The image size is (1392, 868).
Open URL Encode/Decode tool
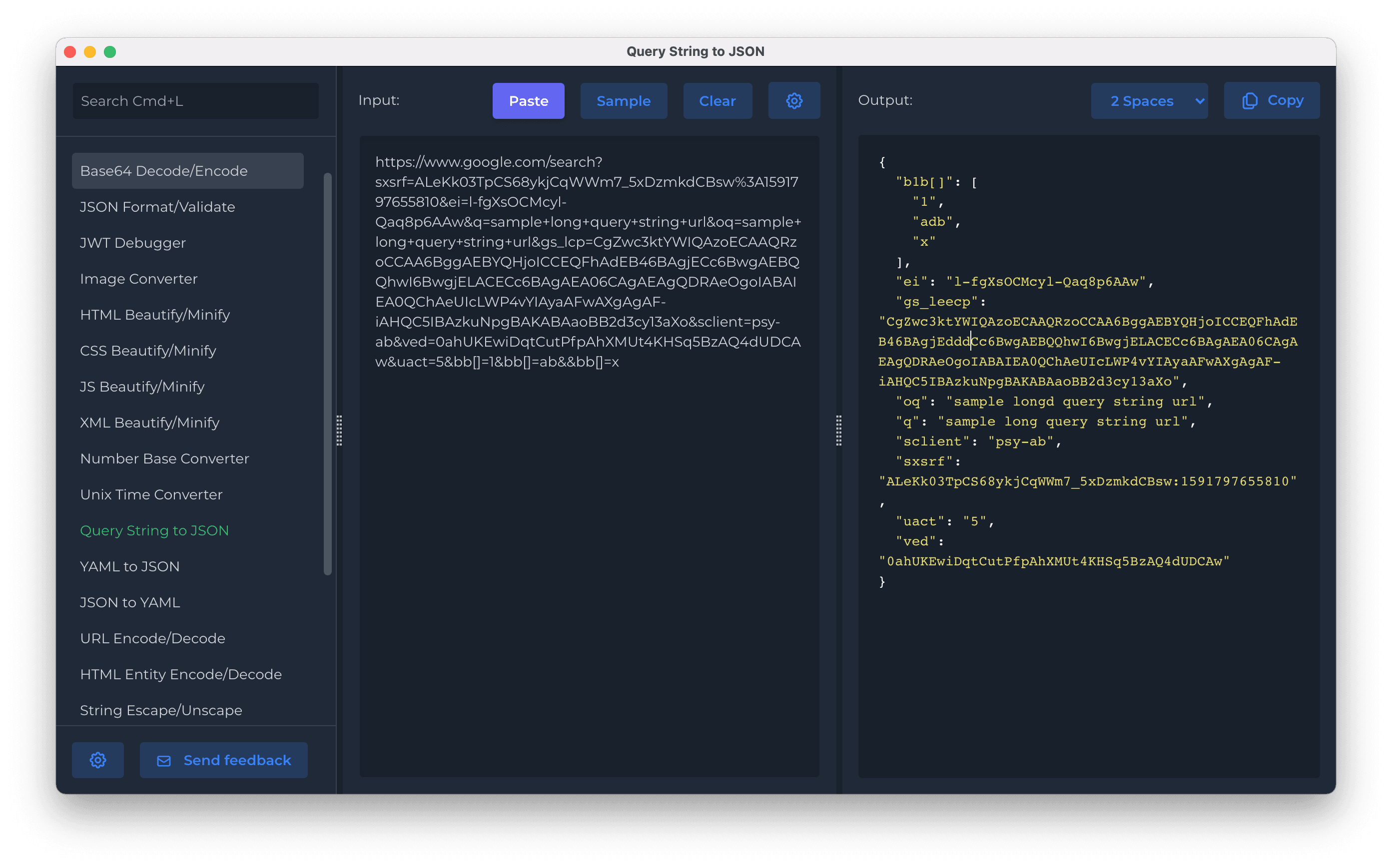pos(187,638)
